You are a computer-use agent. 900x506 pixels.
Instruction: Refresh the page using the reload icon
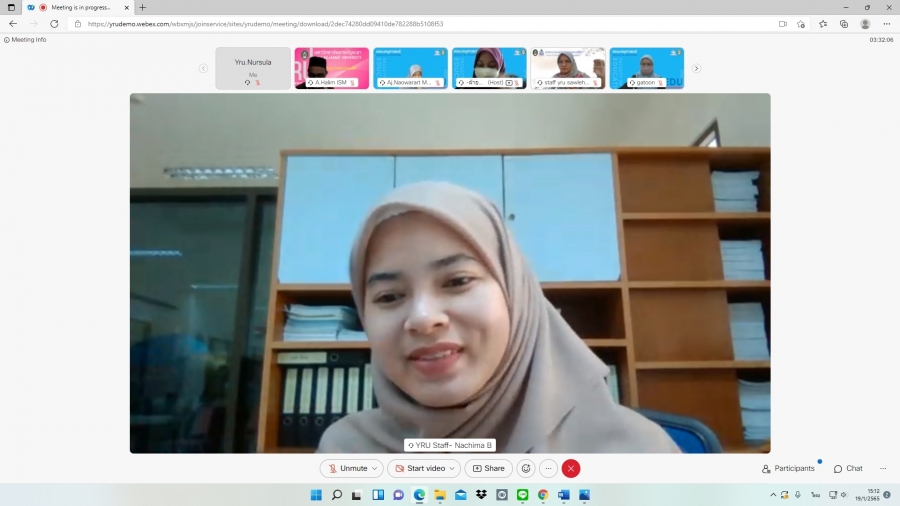[54, 24]
